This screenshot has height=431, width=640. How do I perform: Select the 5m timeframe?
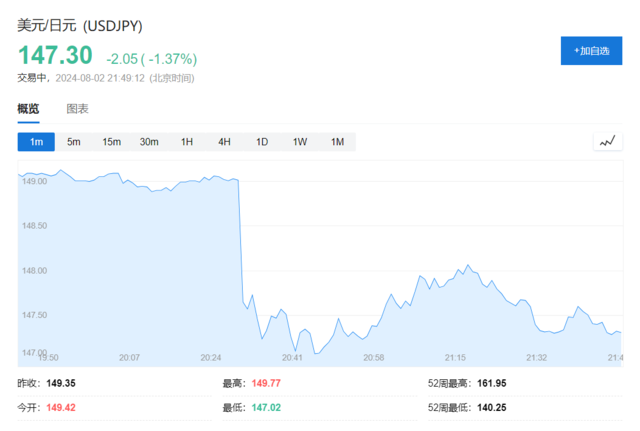(74, 142)
